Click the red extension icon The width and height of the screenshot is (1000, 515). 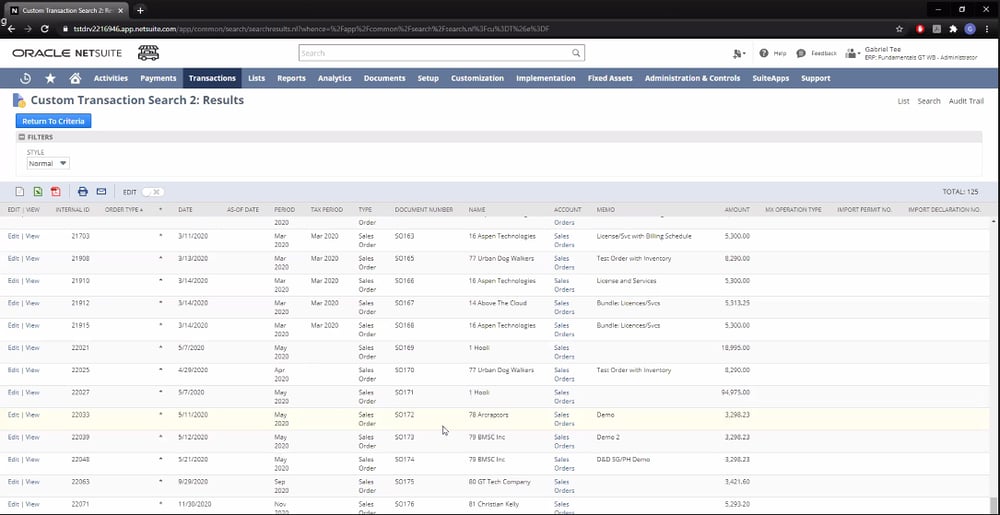(920, 29)
